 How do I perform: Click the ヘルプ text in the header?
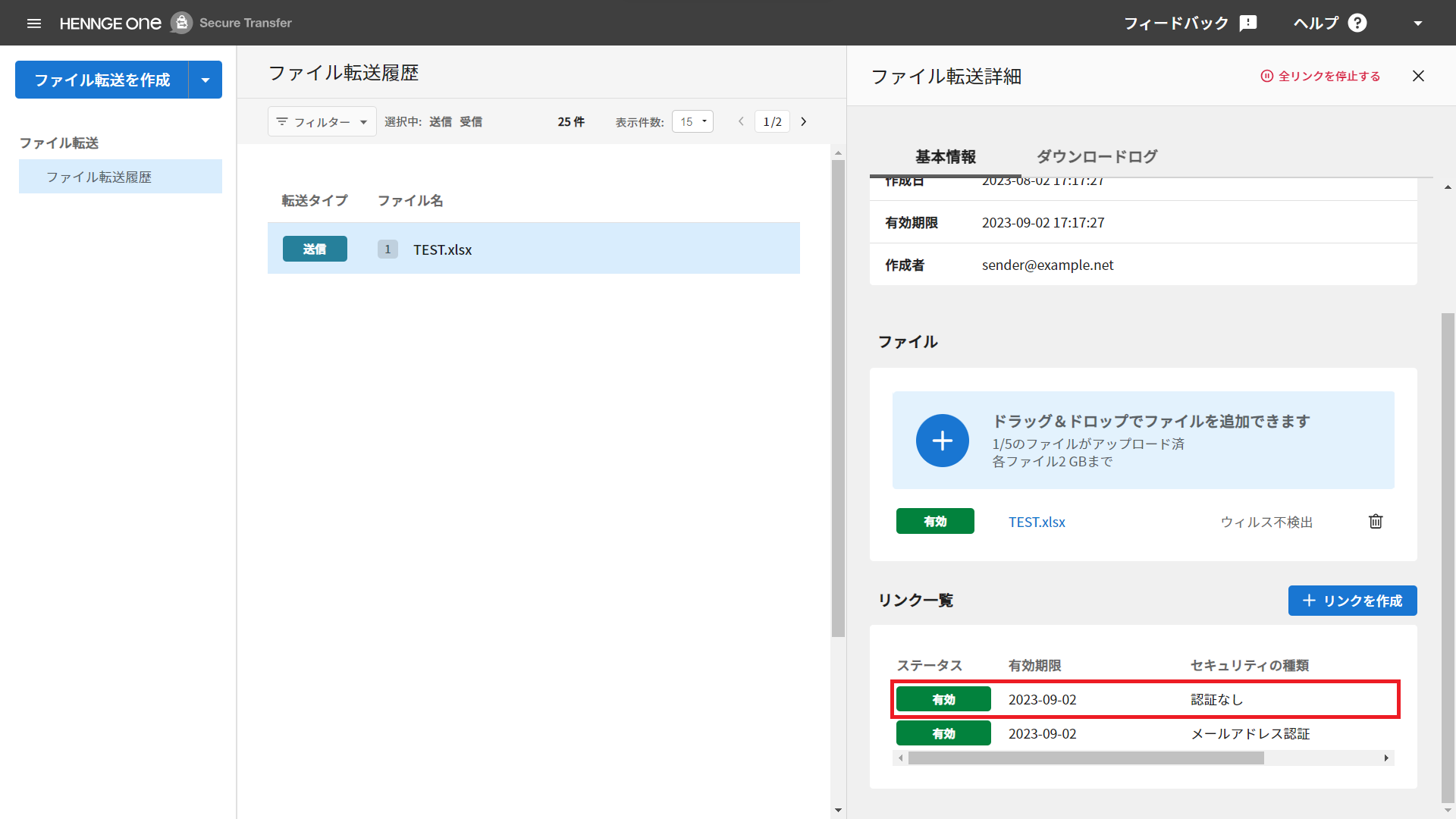pos(1316,23)
